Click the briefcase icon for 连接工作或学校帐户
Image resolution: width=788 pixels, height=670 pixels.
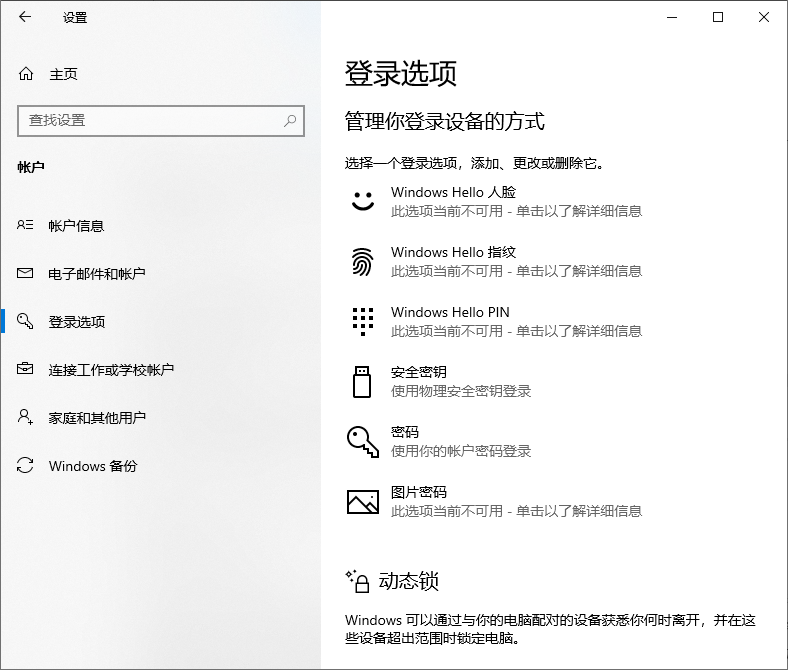pyautogui.click(x=25, y=369)
